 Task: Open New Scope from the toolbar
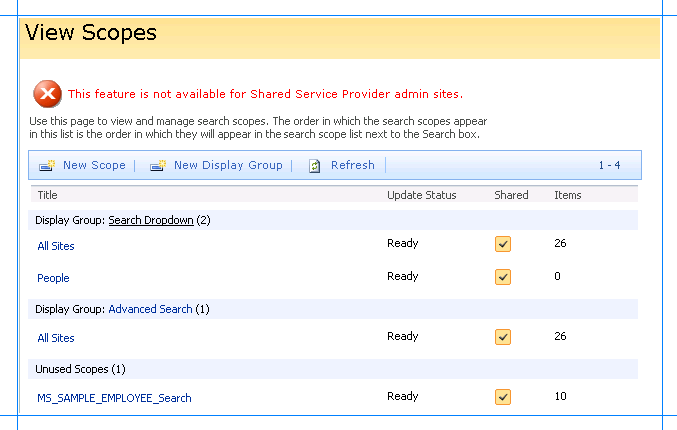pyautogui.click(x=94, y=165)
